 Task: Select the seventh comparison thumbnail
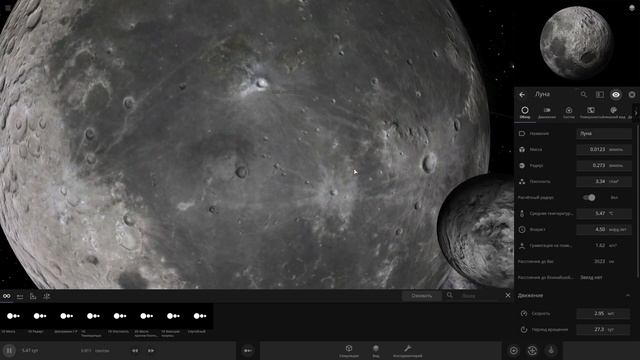pos(173,316)
